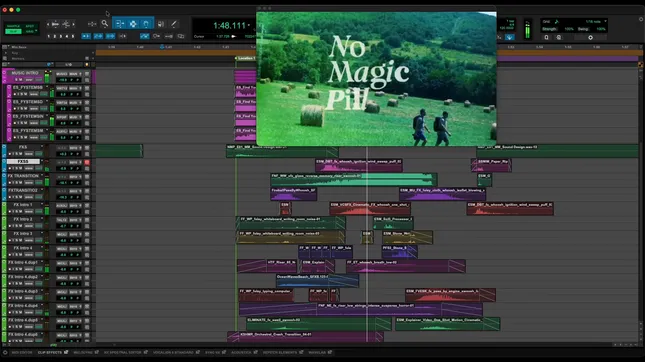
Task: Click the Location 1 marker
Action: click(246, 58)
